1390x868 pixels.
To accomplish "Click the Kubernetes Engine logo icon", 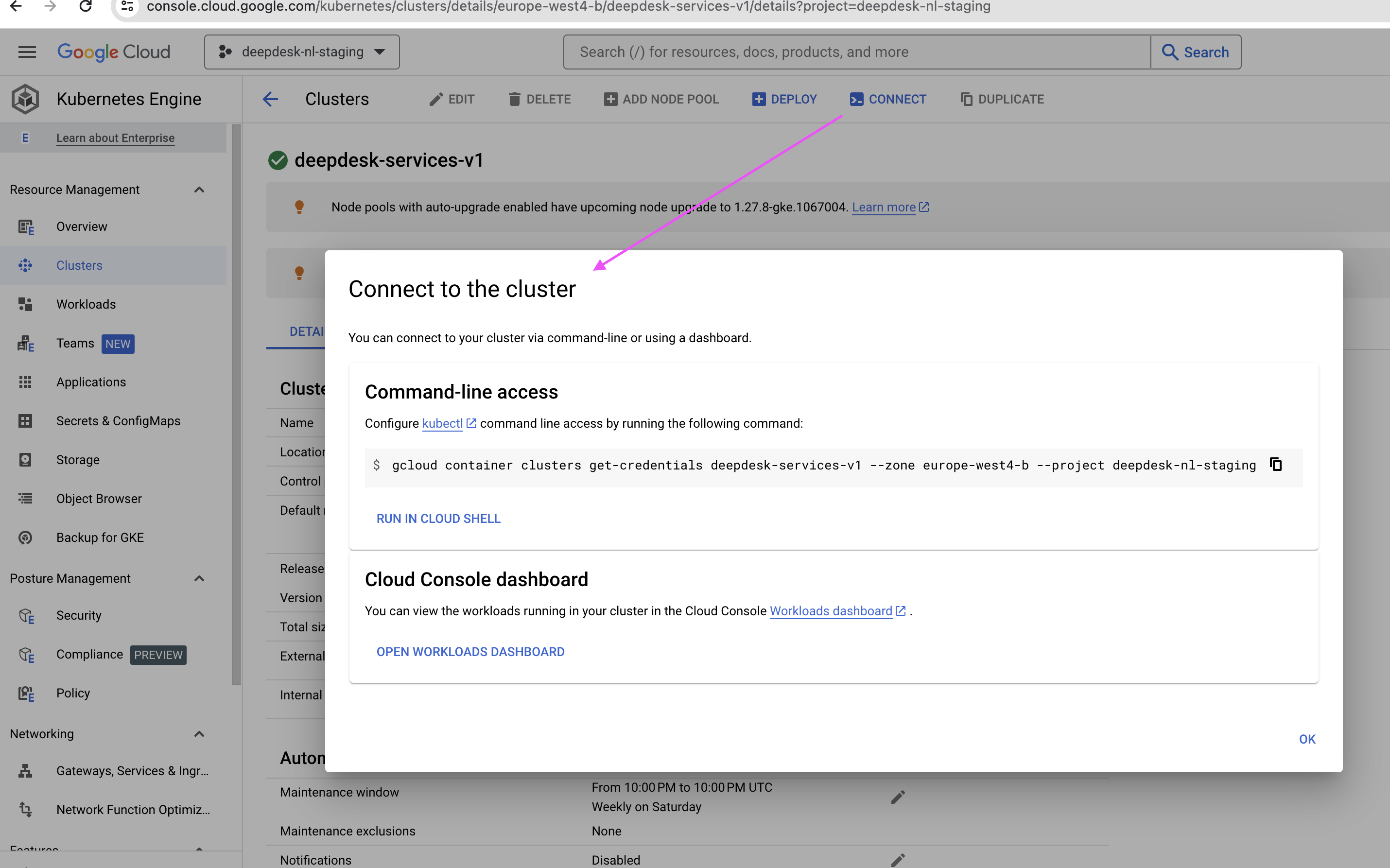I will pyautogui.click(x=25, y=99).
